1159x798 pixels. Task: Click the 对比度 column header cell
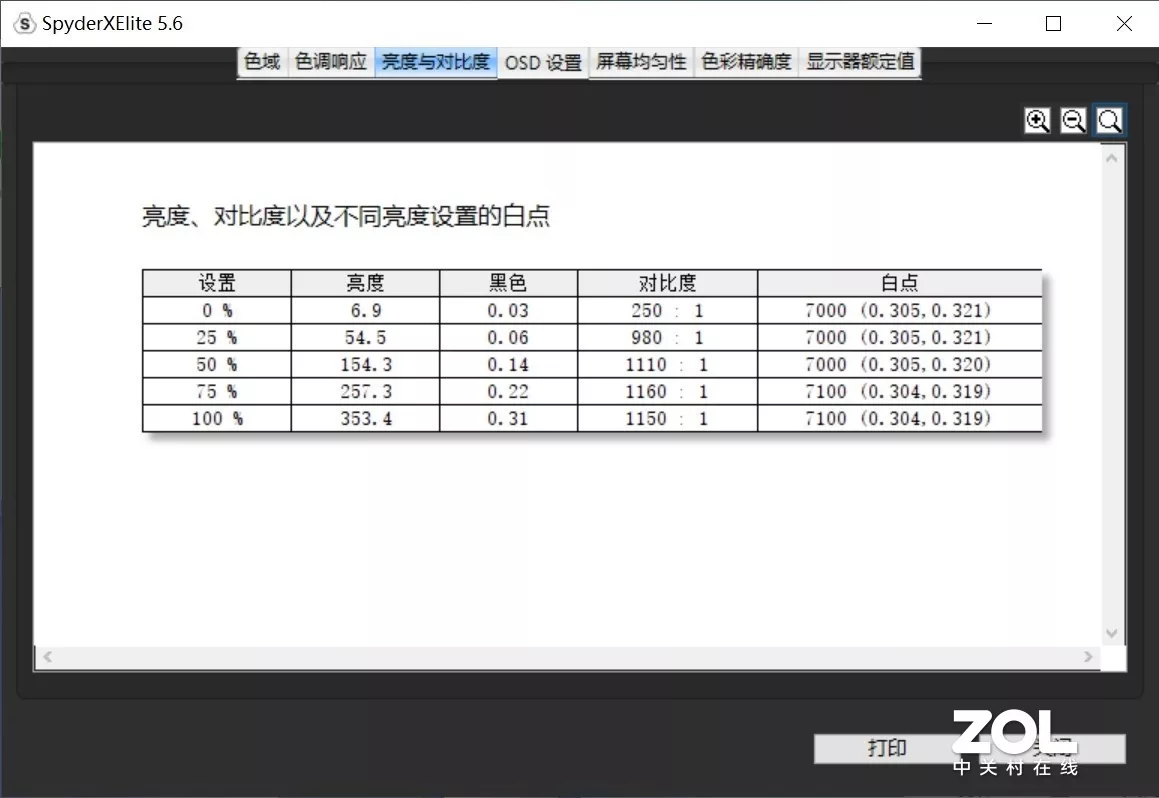tap(667, 283)
